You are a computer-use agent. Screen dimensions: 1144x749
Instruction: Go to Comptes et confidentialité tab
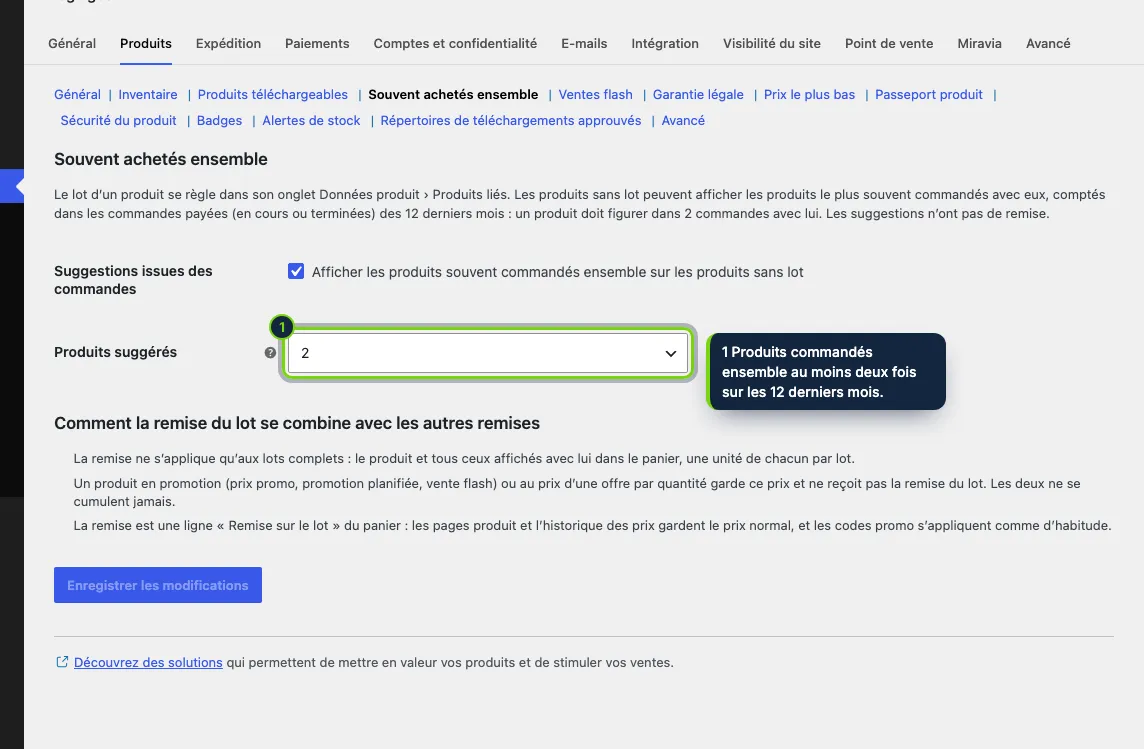pos(455,43)
